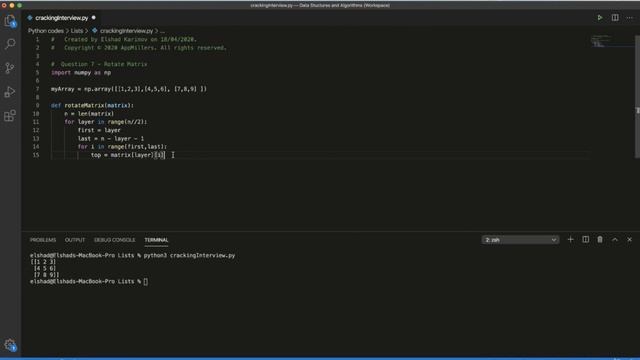Click the 'first = layer' line
This screenshot has width=640, height=360.
99,130
